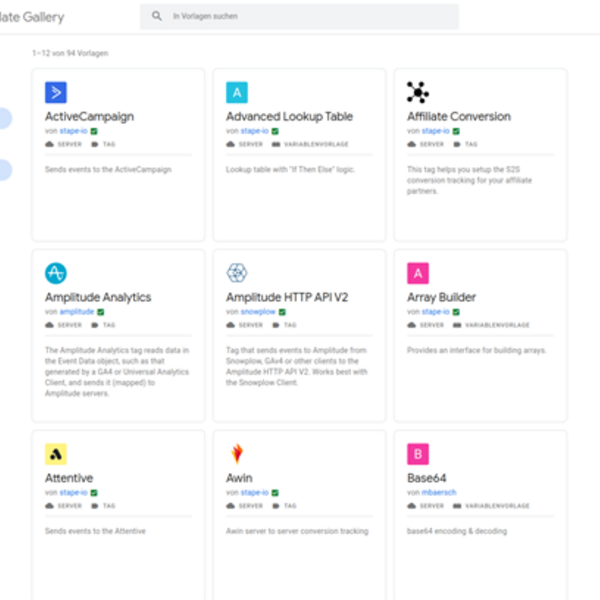Open the mbaersch author link under Base64

tap(438, 492)
